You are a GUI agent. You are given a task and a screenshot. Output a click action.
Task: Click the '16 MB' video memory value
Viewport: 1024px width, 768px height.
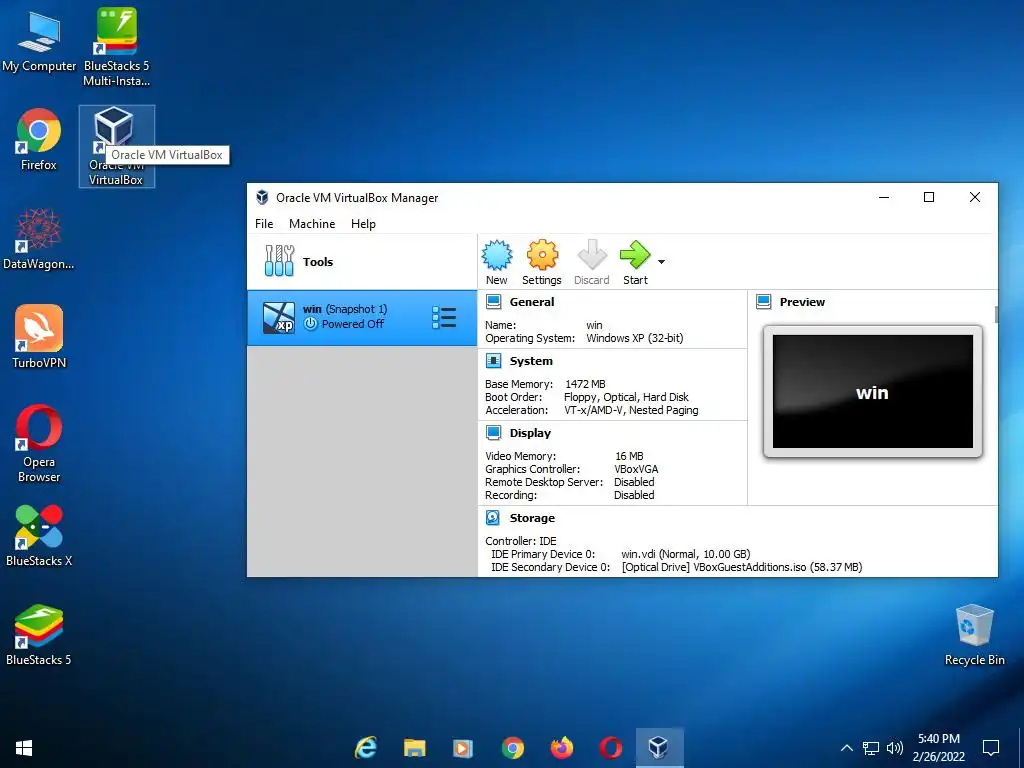[629, 455]
